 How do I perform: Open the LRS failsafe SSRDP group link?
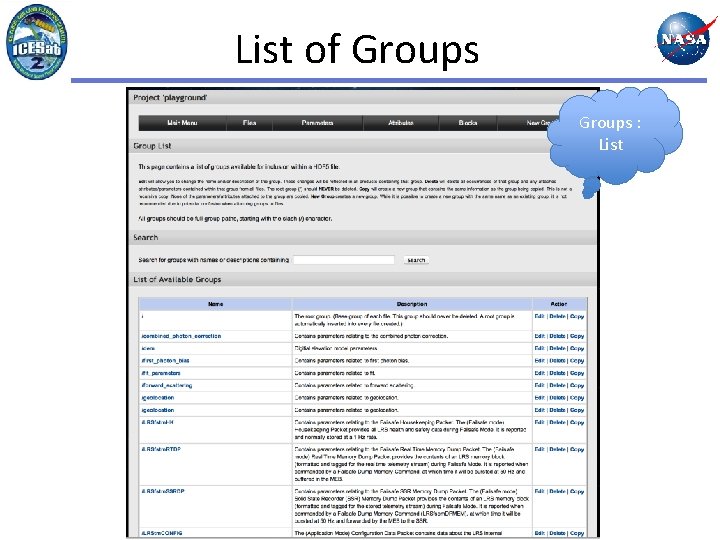(x=163, y=491)
